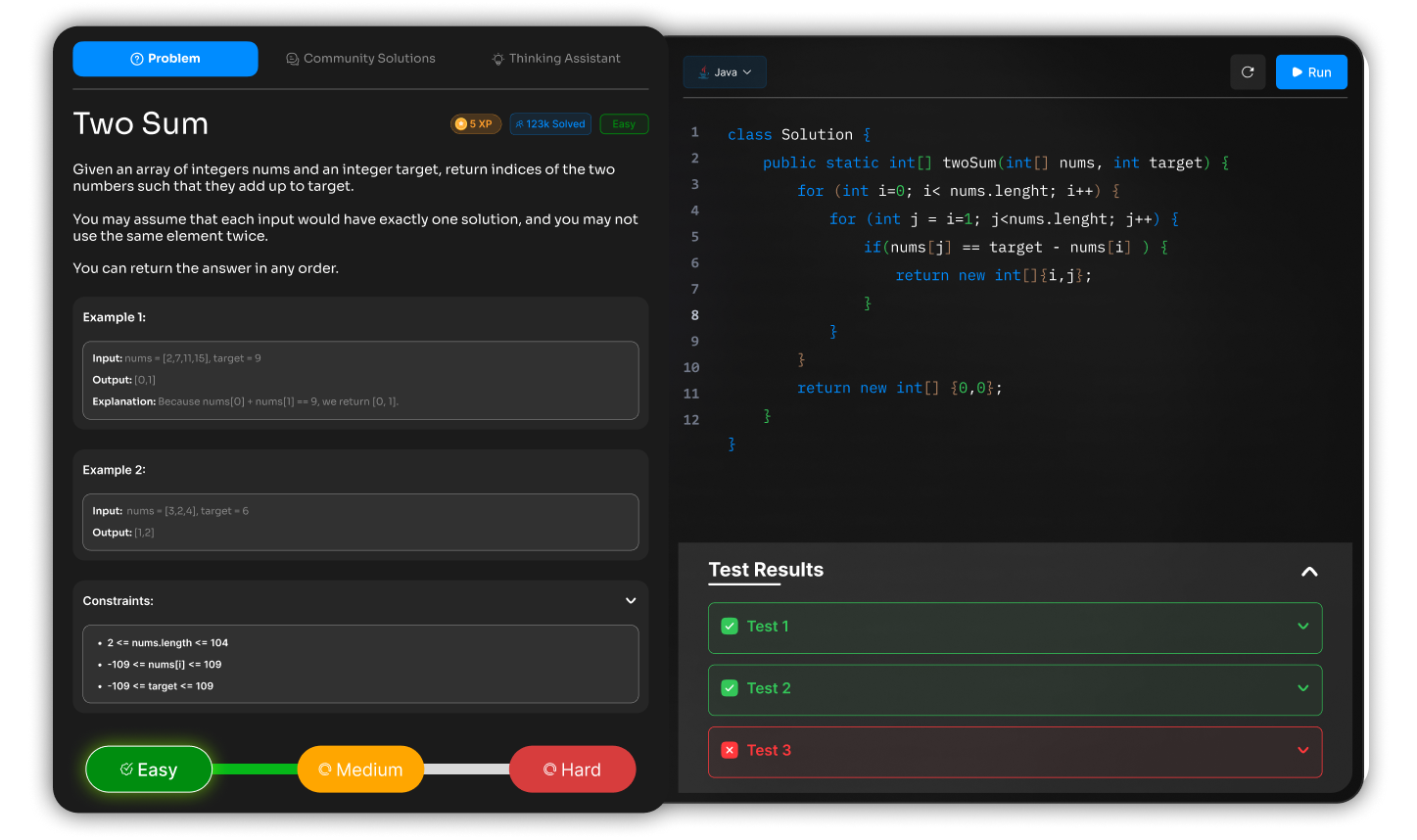Click the green check icon on Test 2
The height and width of the screenshot is (840, 1417).
click(730, 688)
